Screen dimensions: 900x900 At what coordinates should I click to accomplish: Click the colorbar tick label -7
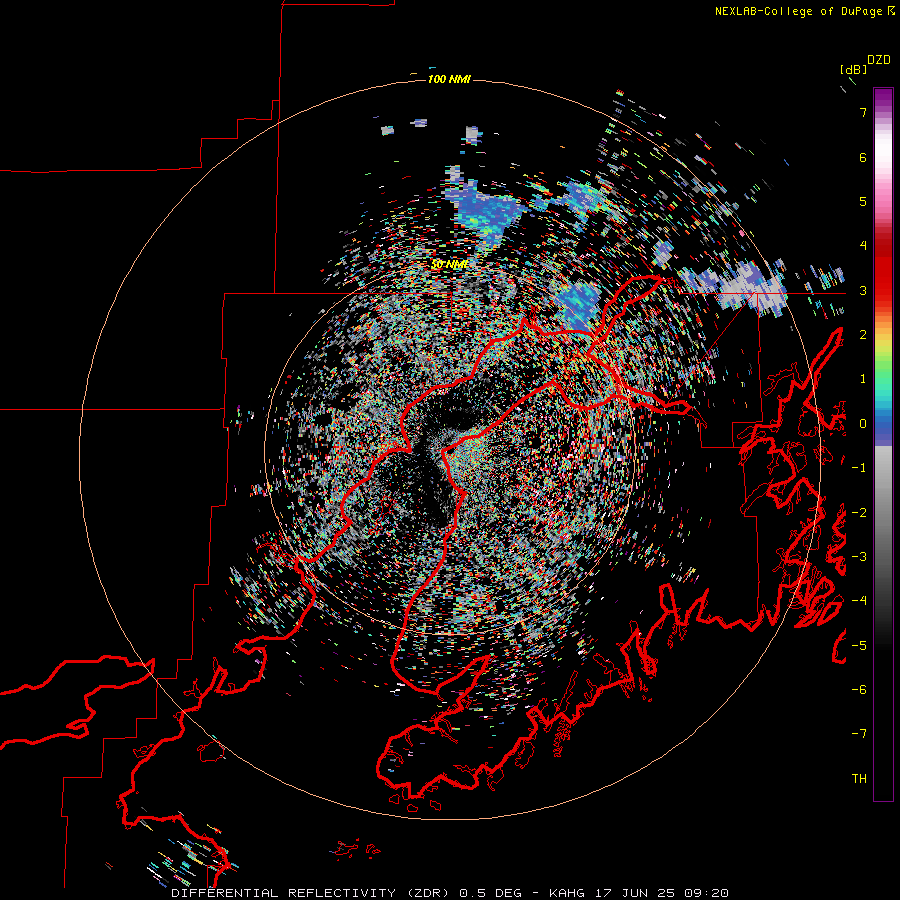pos(859,734)
